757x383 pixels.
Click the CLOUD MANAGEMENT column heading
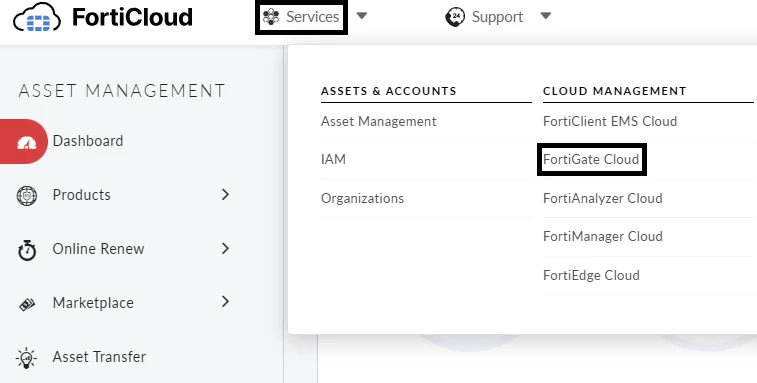tap(615, 91)
